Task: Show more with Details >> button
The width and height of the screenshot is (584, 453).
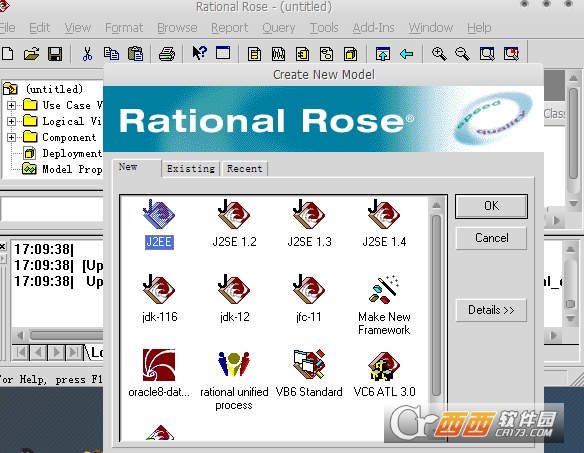Action: (x=491, y=310)
